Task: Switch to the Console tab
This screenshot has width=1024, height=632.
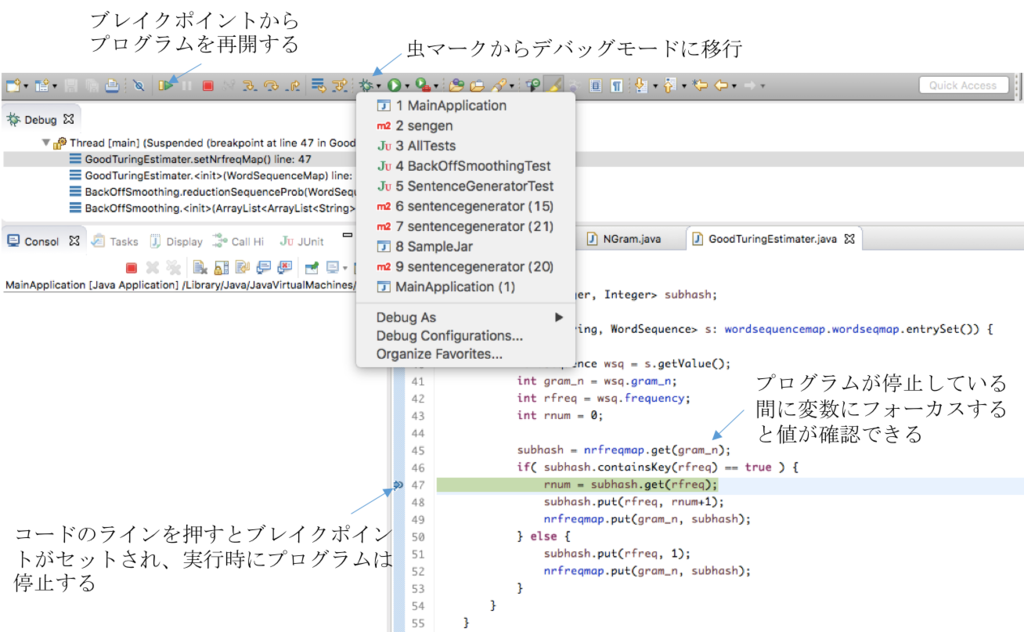Action: [x=42, y=241]
